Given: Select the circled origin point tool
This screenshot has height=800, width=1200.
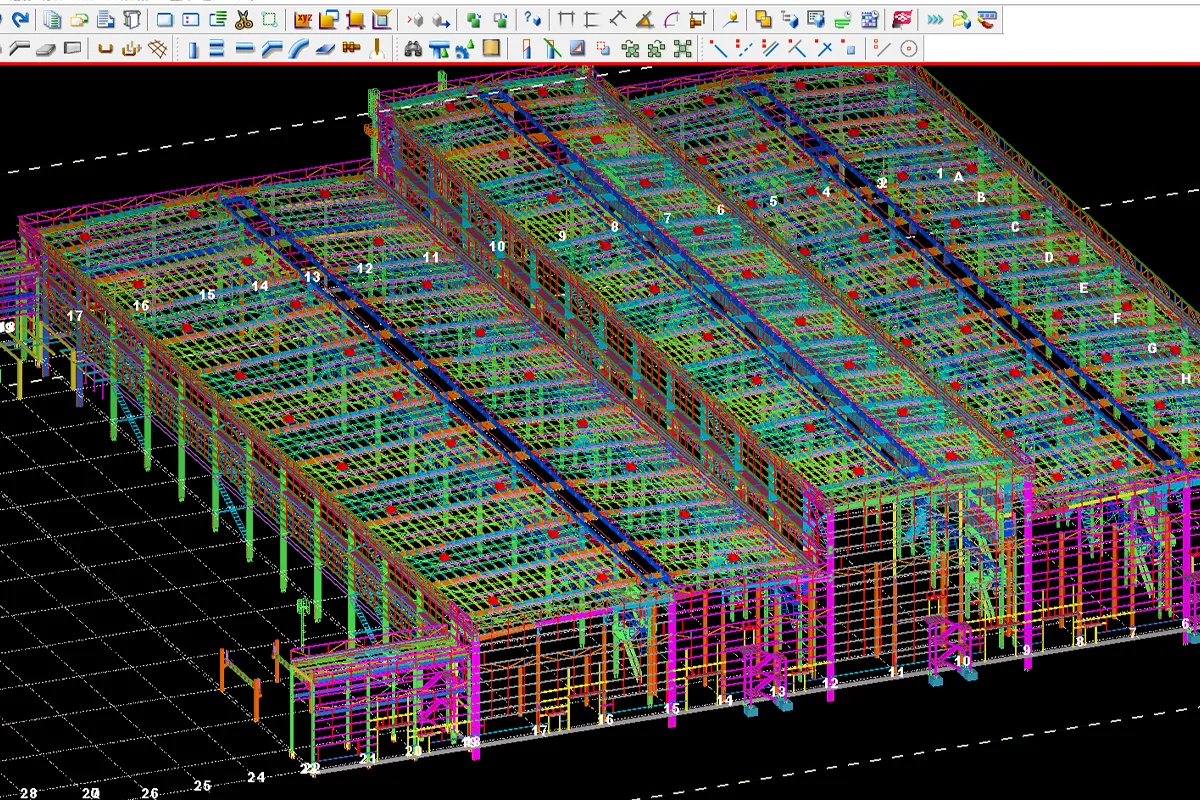Looking at the screenshot, I should [x=907, y=46].
